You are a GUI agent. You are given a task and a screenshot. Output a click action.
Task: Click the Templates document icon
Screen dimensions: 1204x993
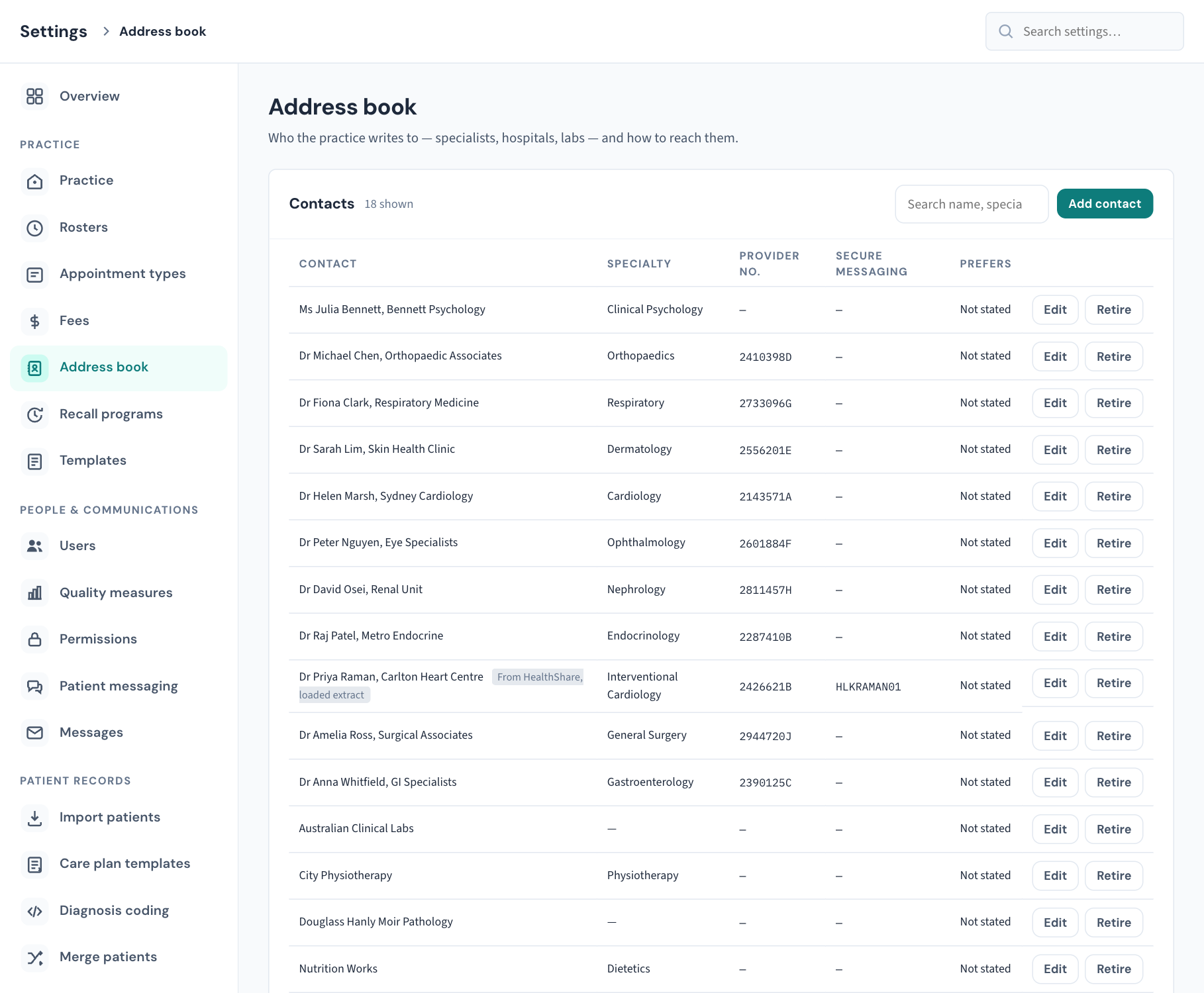coord(34,461)
